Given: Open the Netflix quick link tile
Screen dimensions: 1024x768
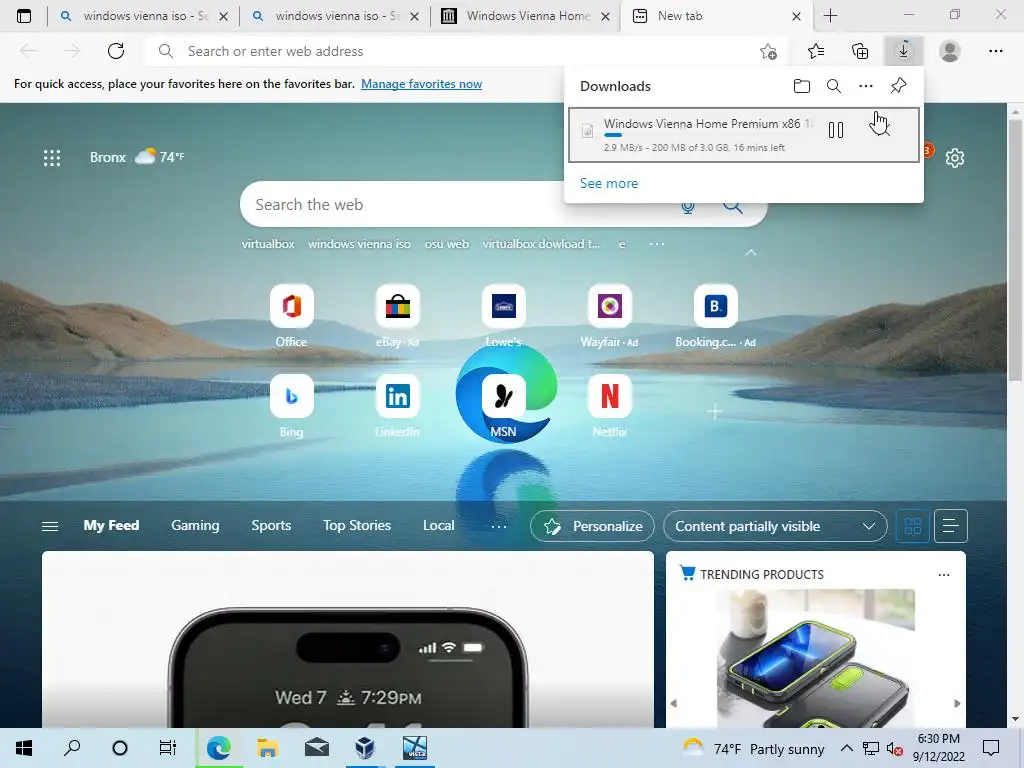Looking at the screenshot, I should point(609,396).
